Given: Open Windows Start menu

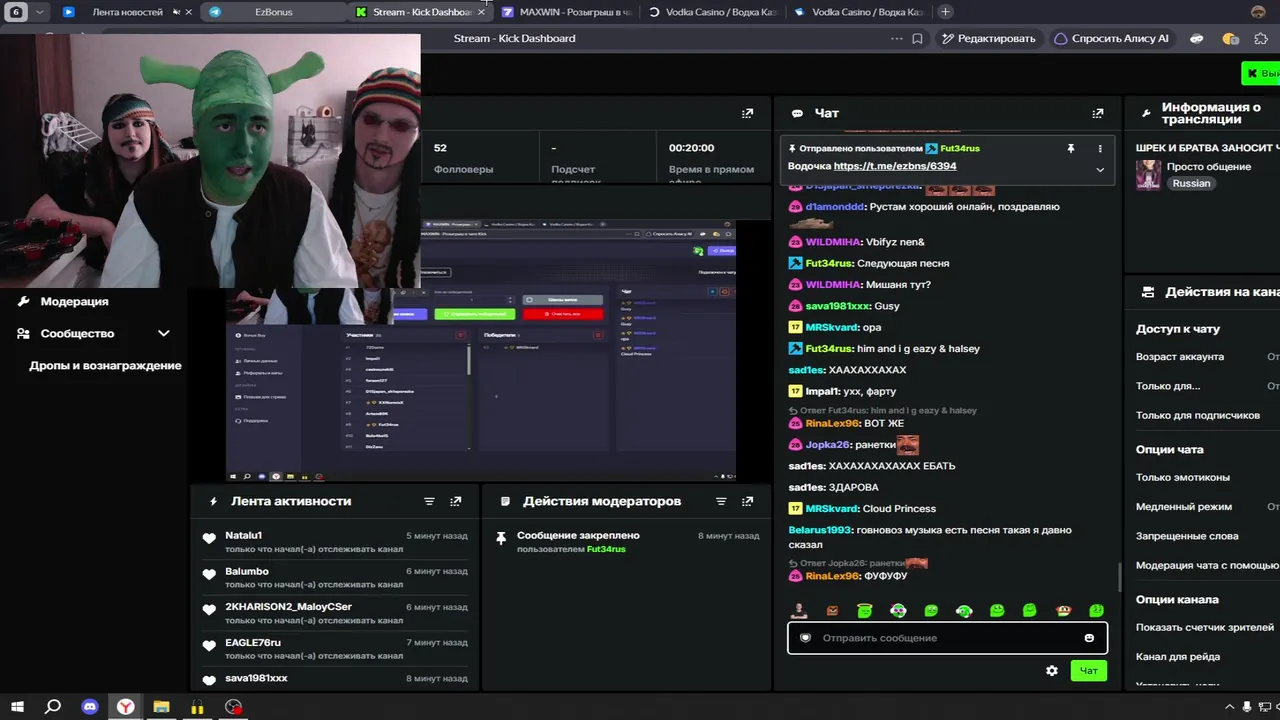Looking at the screenshot, I should 17,707.
